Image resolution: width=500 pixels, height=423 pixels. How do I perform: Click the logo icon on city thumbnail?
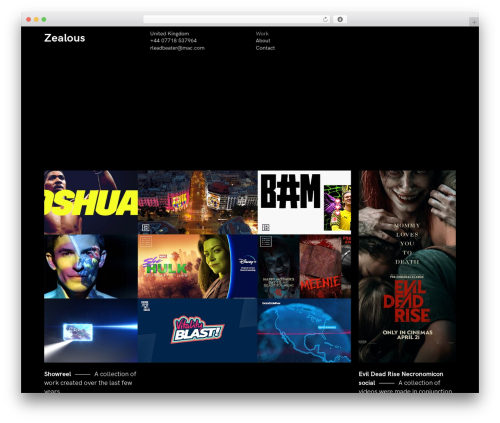(x=145, y=228)
